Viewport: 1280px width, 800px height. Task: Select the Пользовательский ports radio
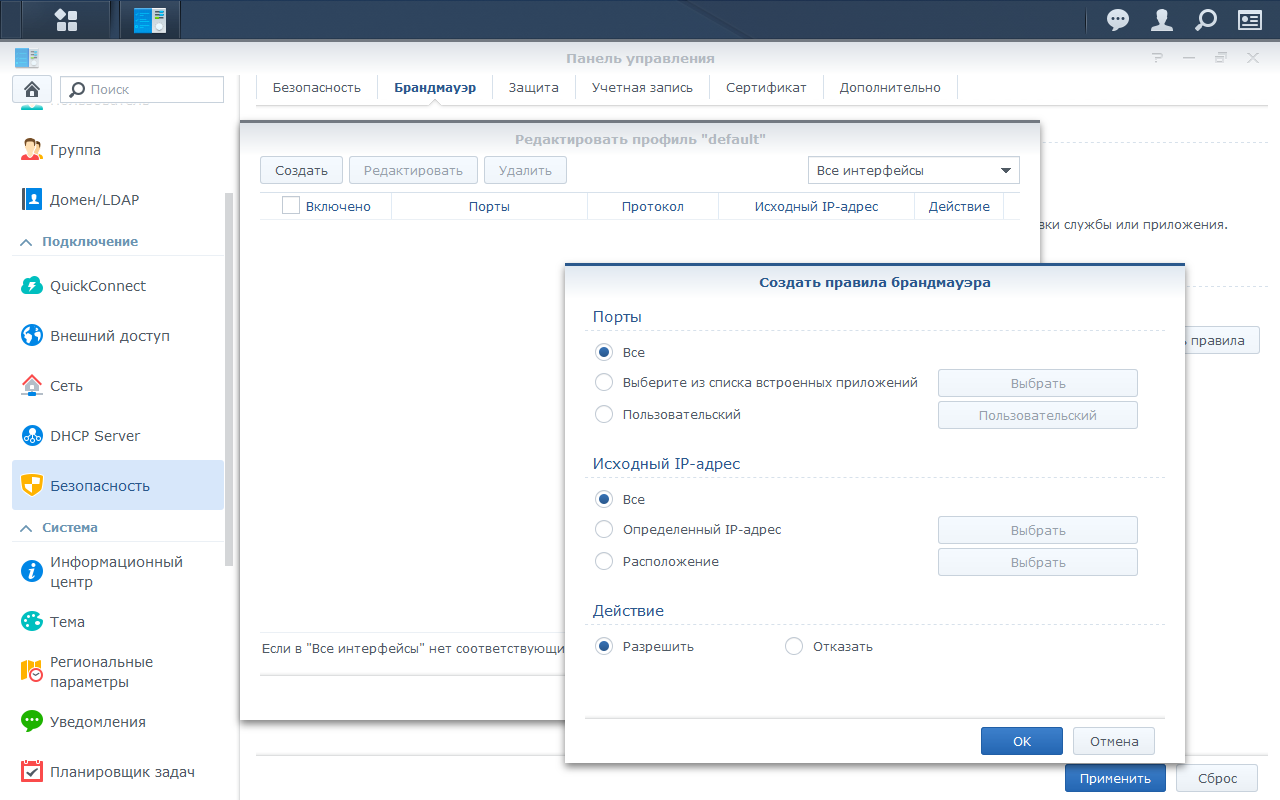click(x=604, y=414)
